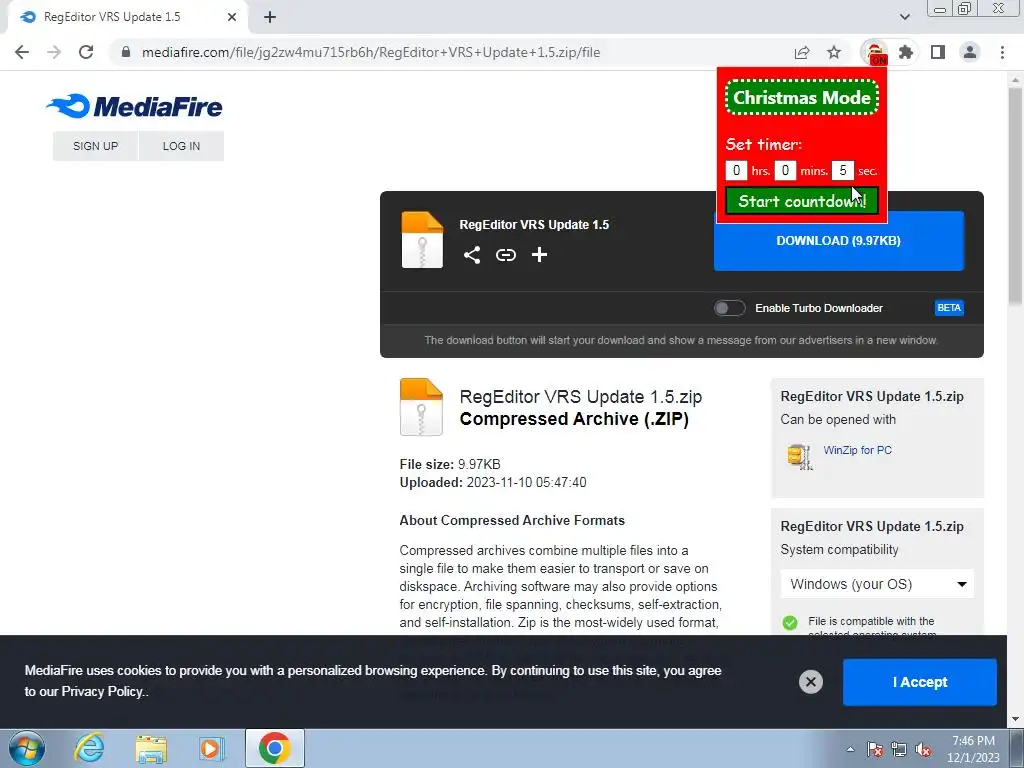Open a new browser tab
1024x768 pixels.
tap(270, 17)
